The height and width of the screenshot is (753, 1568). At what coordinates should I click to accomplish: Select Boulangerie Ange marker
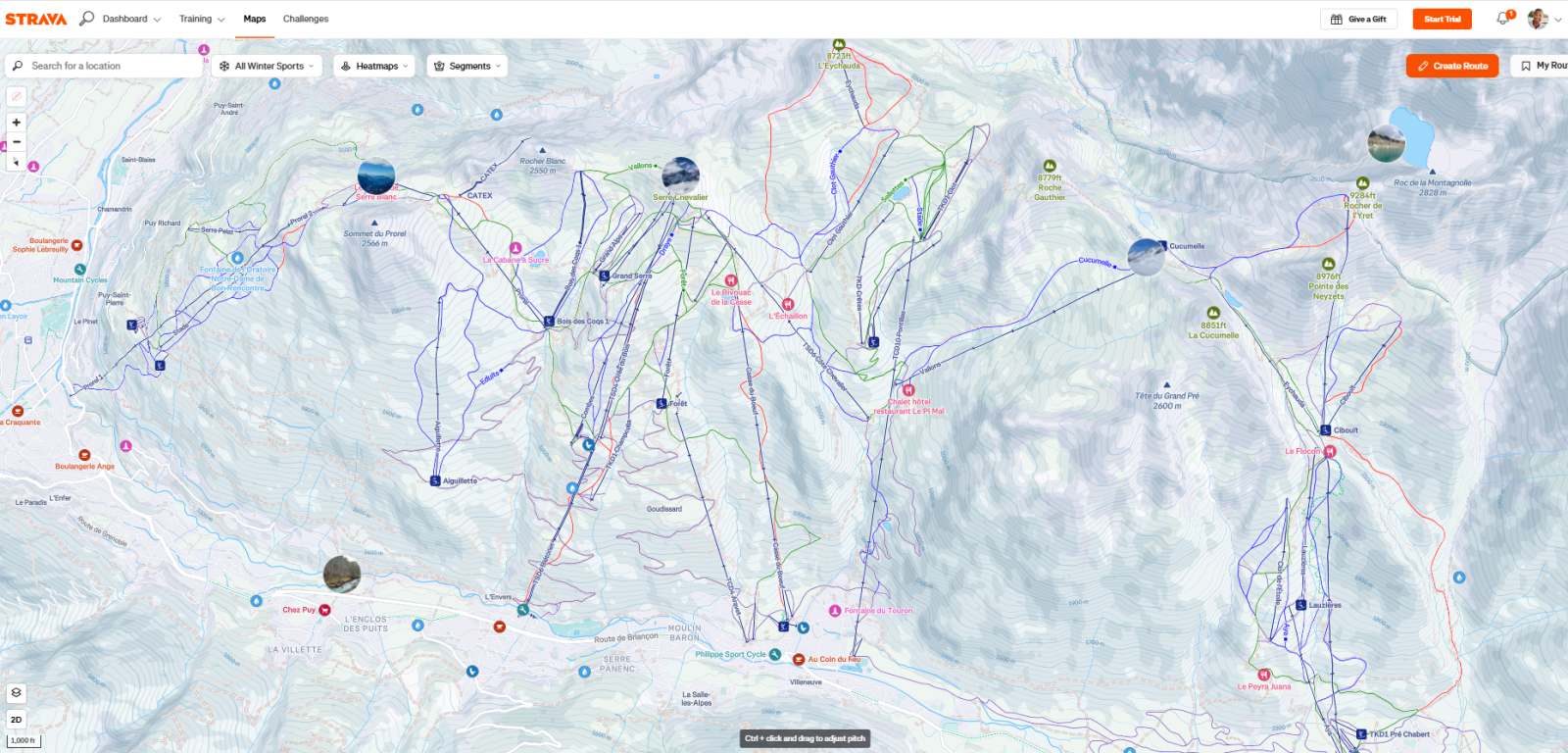(x=84, y=455)
